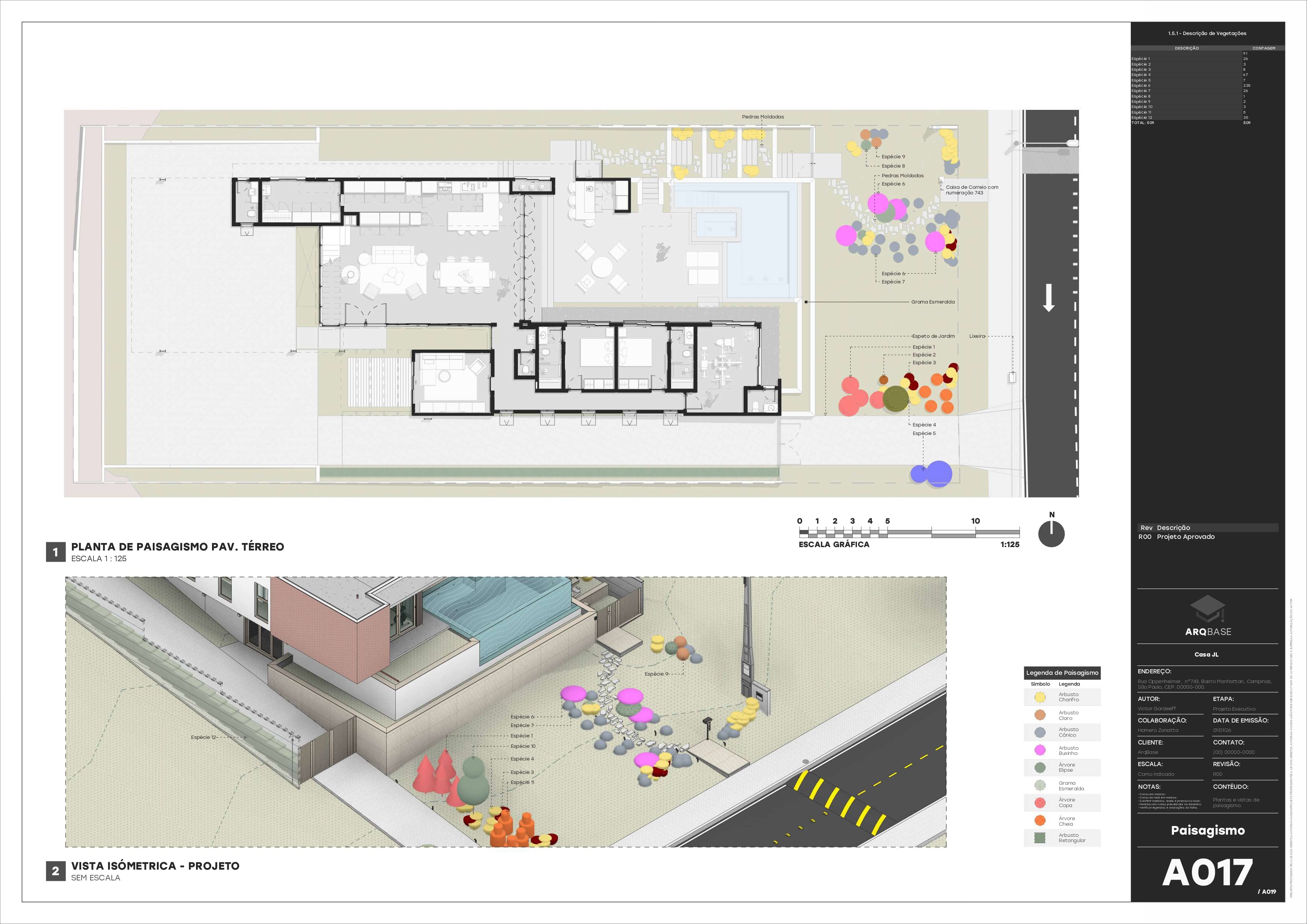Viewport: 1307px width, 924px height.
Task: Click the Árvore Copa pink legend symbol
Action: coord(1040,803)
